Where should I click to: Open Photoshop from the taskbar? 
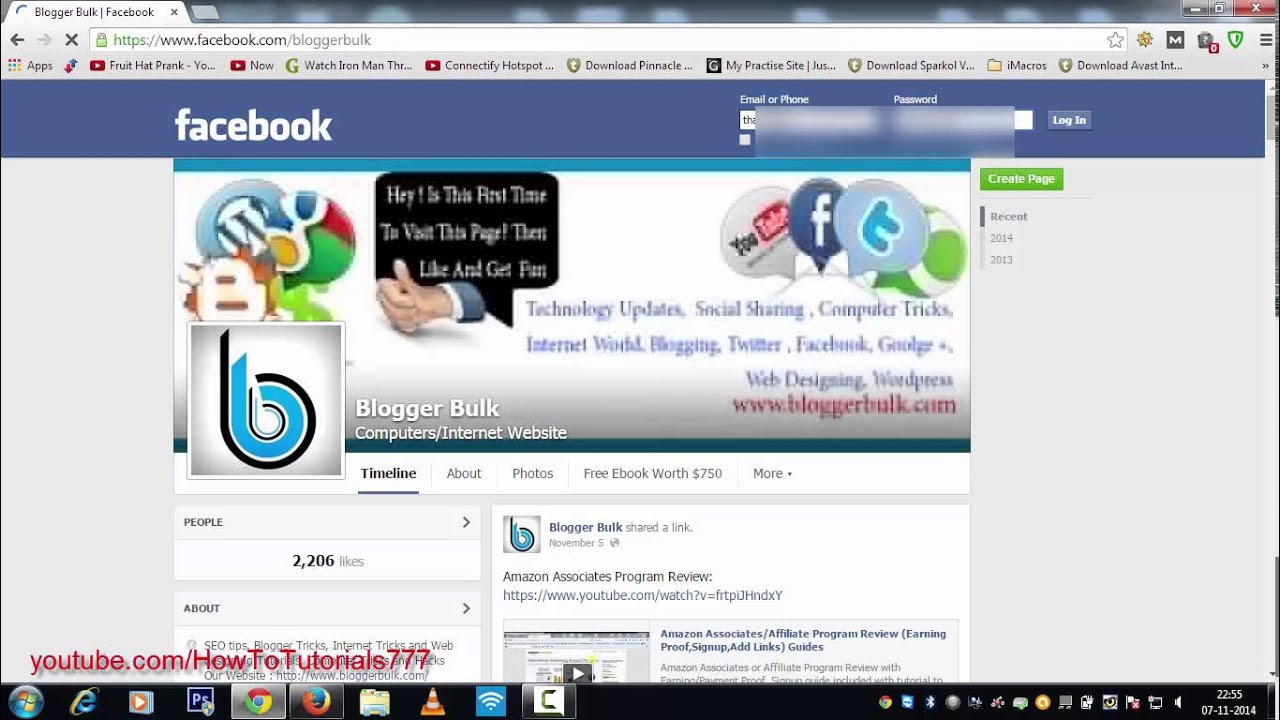(x=200, y=702)
